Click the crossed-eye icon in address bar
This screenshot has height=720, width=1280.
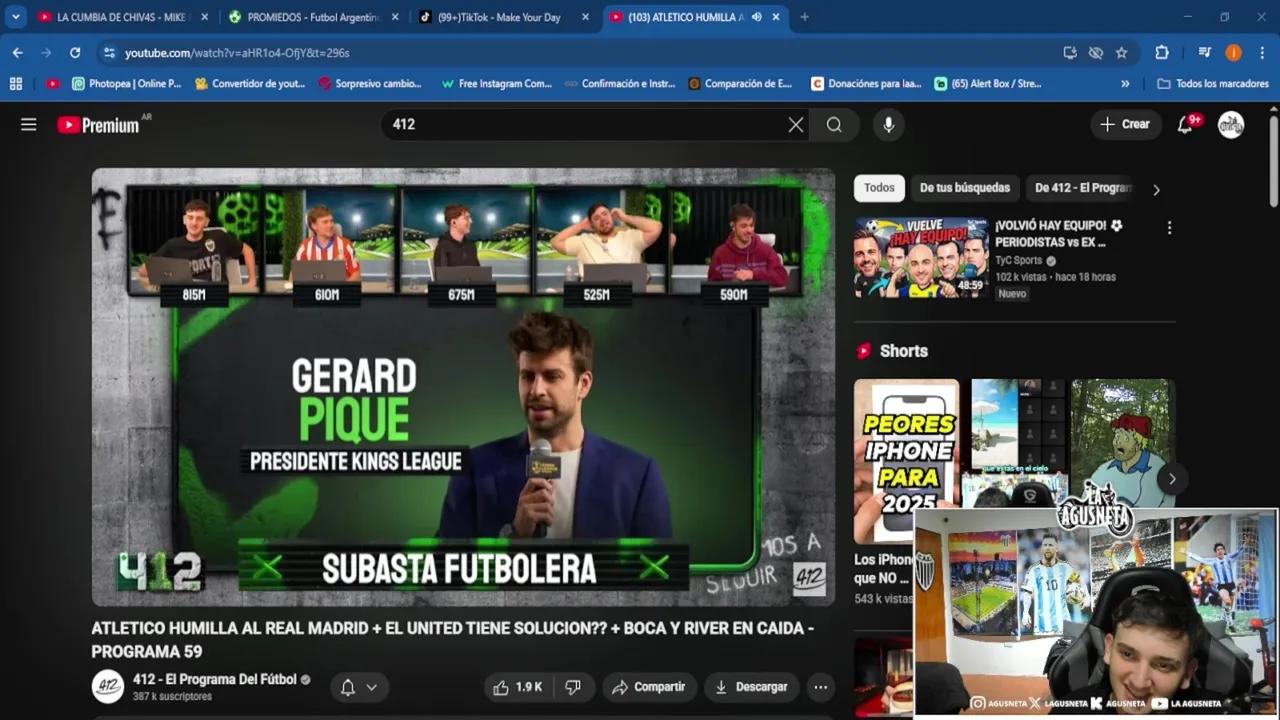[1096, 52]
